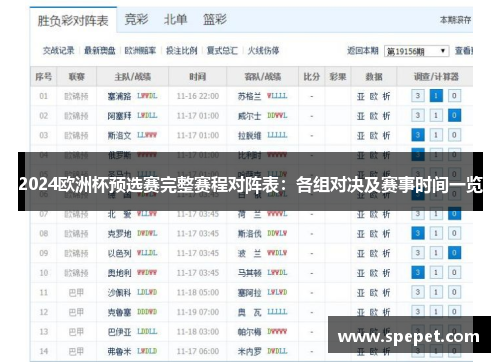Toggle pick 3 for row 08 克罗地
This screenshot has width=500, height=362.
[418, 233]
